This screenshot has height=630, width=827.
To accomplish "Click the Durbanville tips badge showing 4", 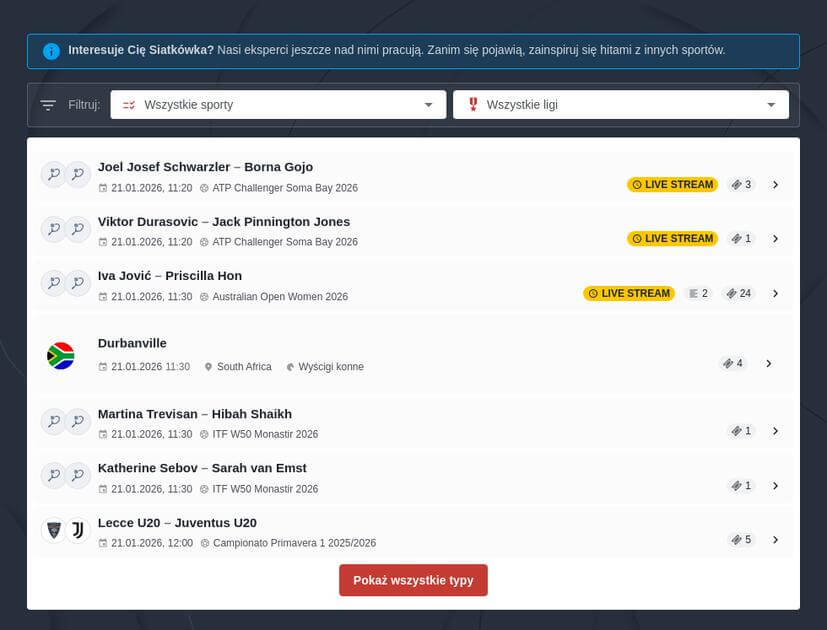I will click(732, 364).
